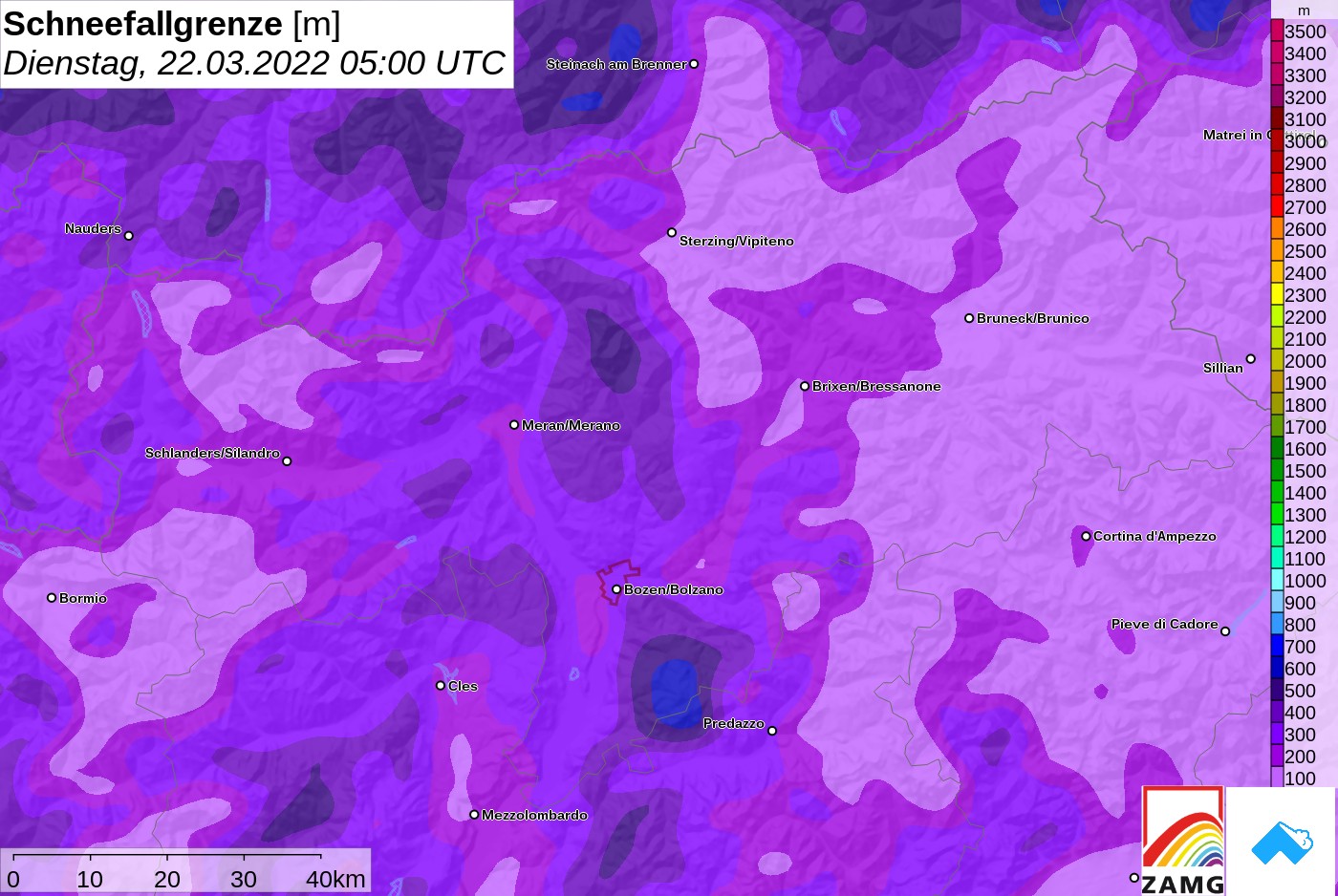
Task: Click the Sillian location dot
Action: tap(1250, 359)
